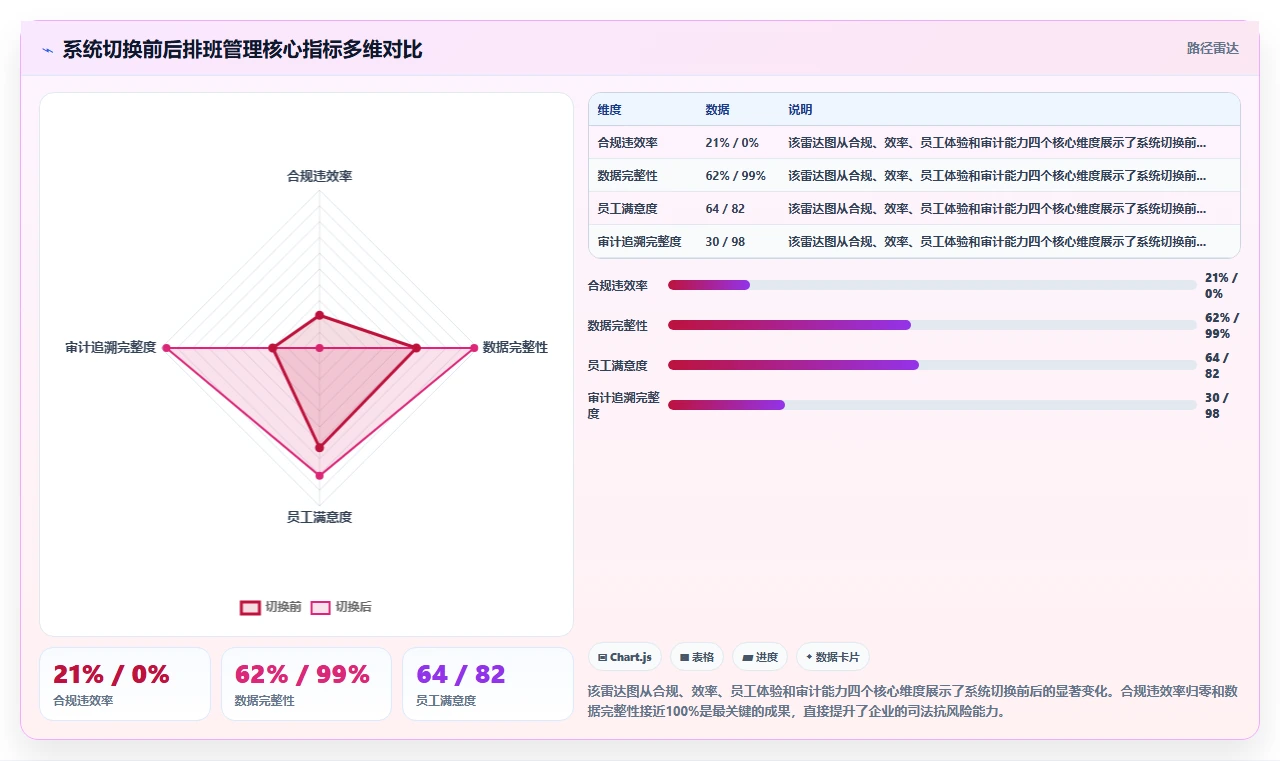Viewport: 1280px width, 761px height.
Task: Click the 切换前 data point on 合规违效率 axis
Action: tap(320, 316)
